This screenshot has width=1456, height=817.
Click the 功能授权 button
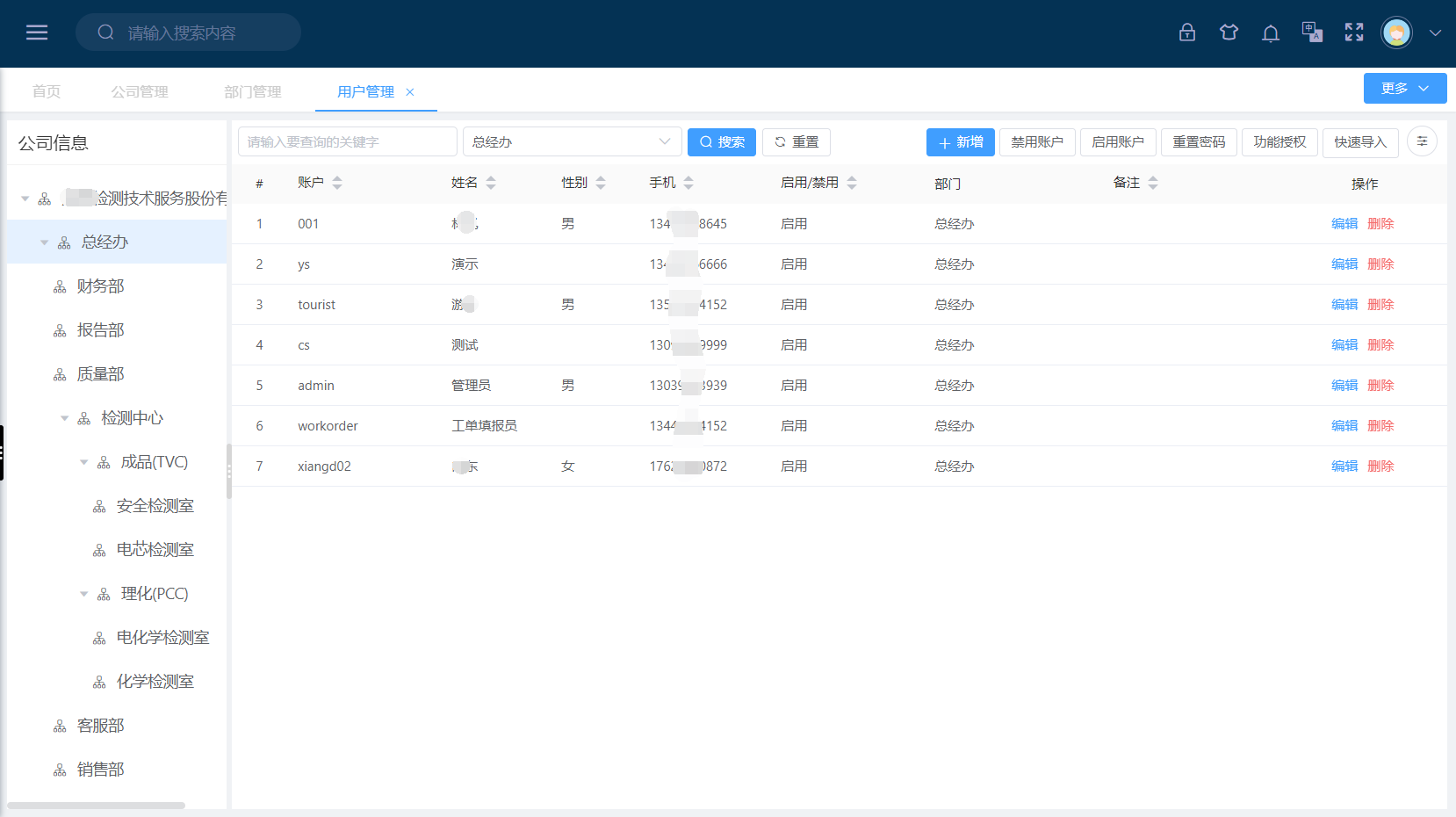(x=1279, y=141)
